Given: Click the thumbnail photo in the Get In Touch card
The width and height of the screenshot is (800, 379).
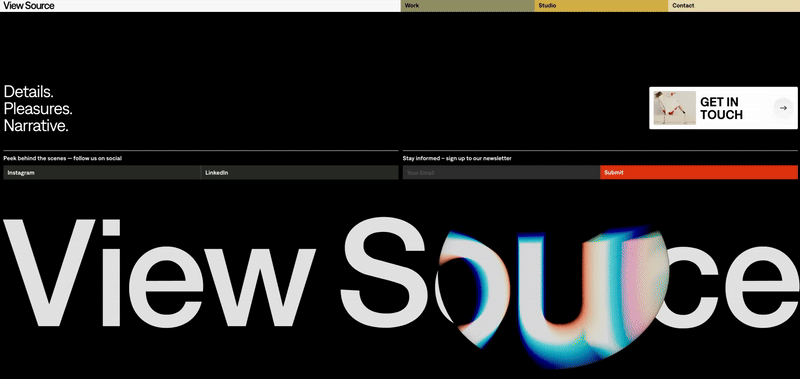Looking at the screenshot, I should (x=674, y=108).
